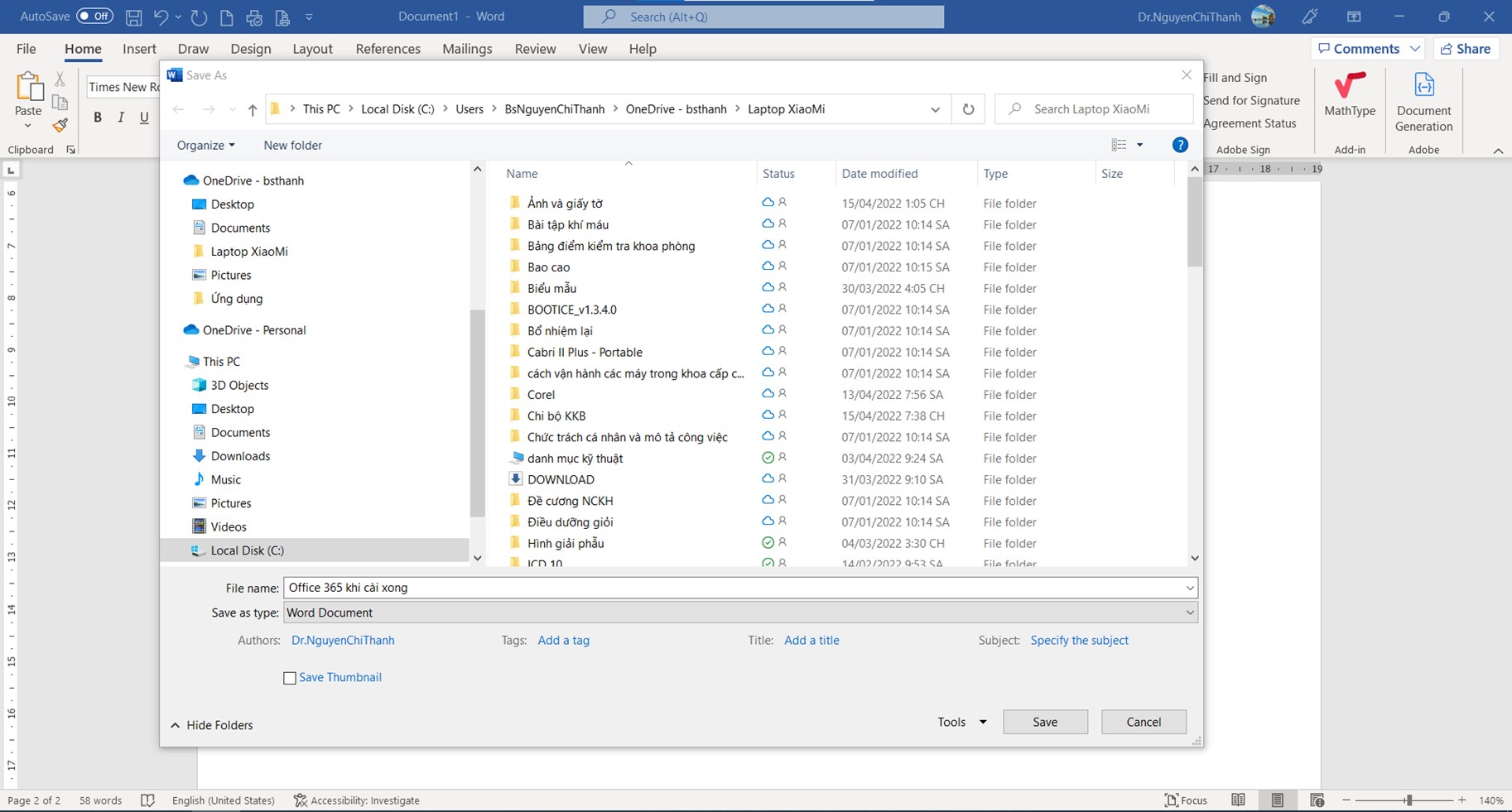The height and width of the screenshot is (812, 1512).
Task: Toggle Bold formatting
Action: pos(98,118)
